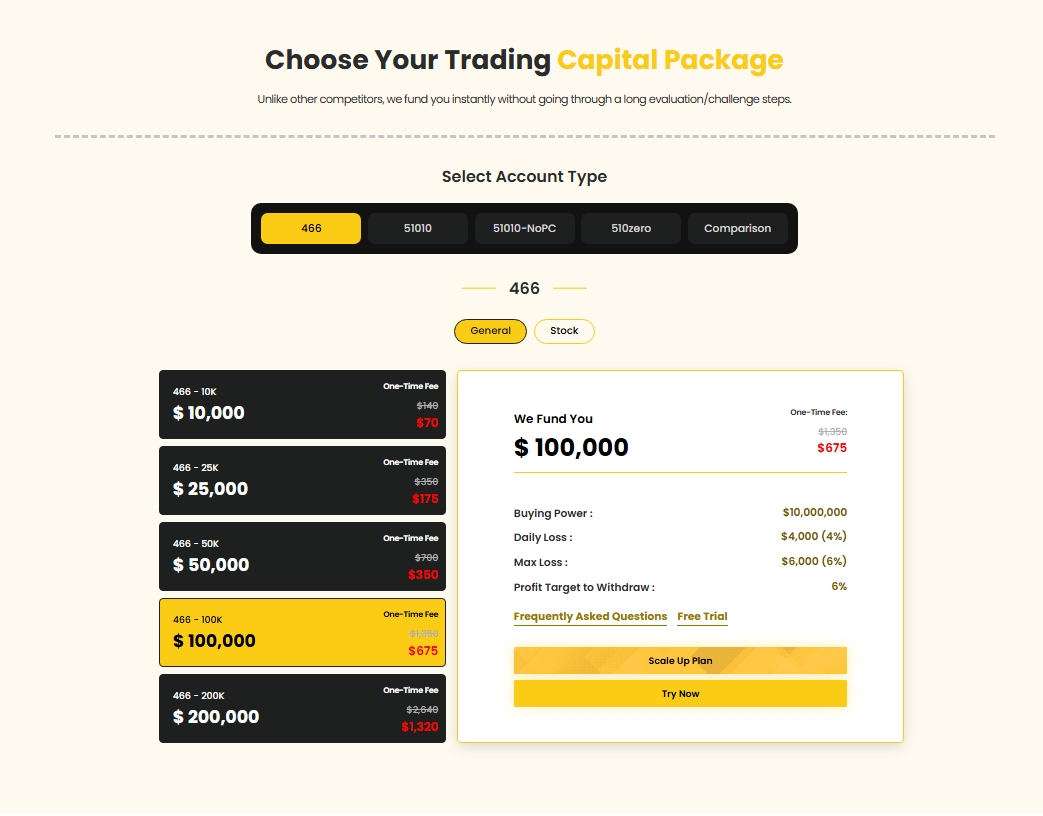Open the Comparison tab

(x=737, y=228)
